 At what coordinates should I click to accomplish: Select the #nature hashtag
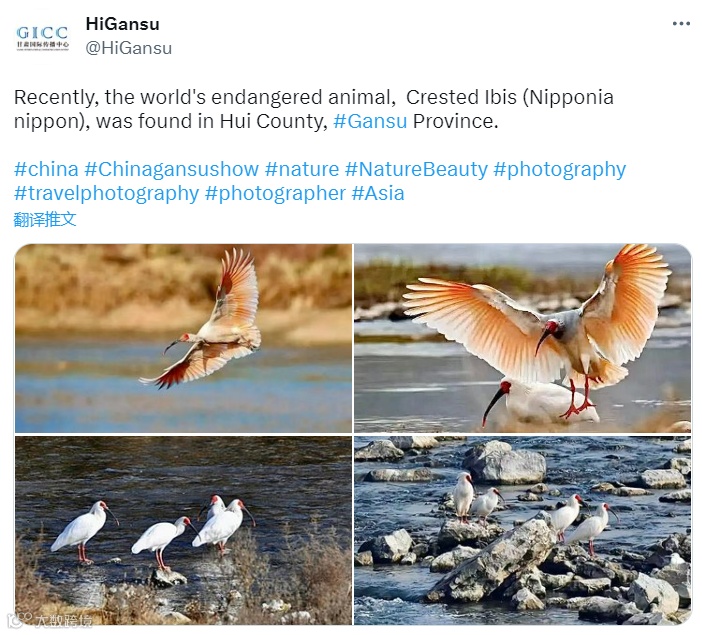(302, 169)
